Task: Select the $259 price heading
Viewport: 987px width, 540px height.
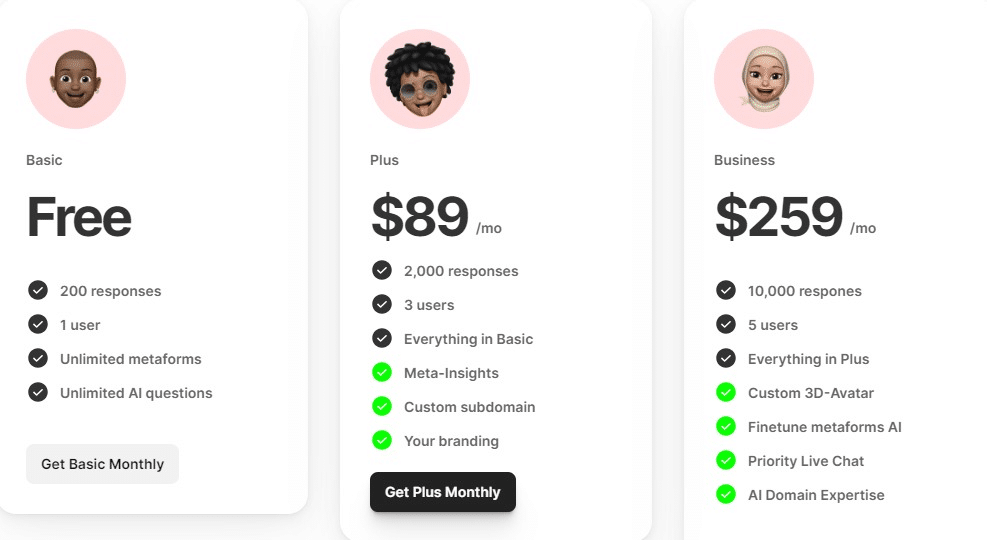Action: 779,217
